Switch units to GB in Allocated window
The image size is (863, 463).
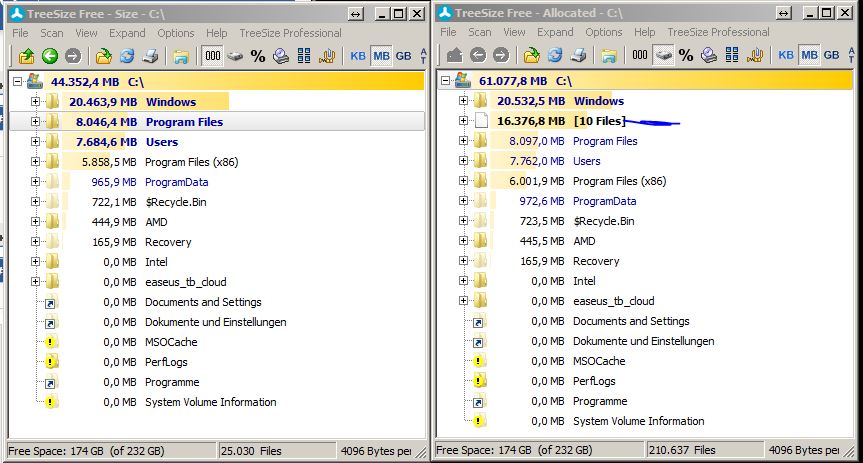click(x=832, y=55)
